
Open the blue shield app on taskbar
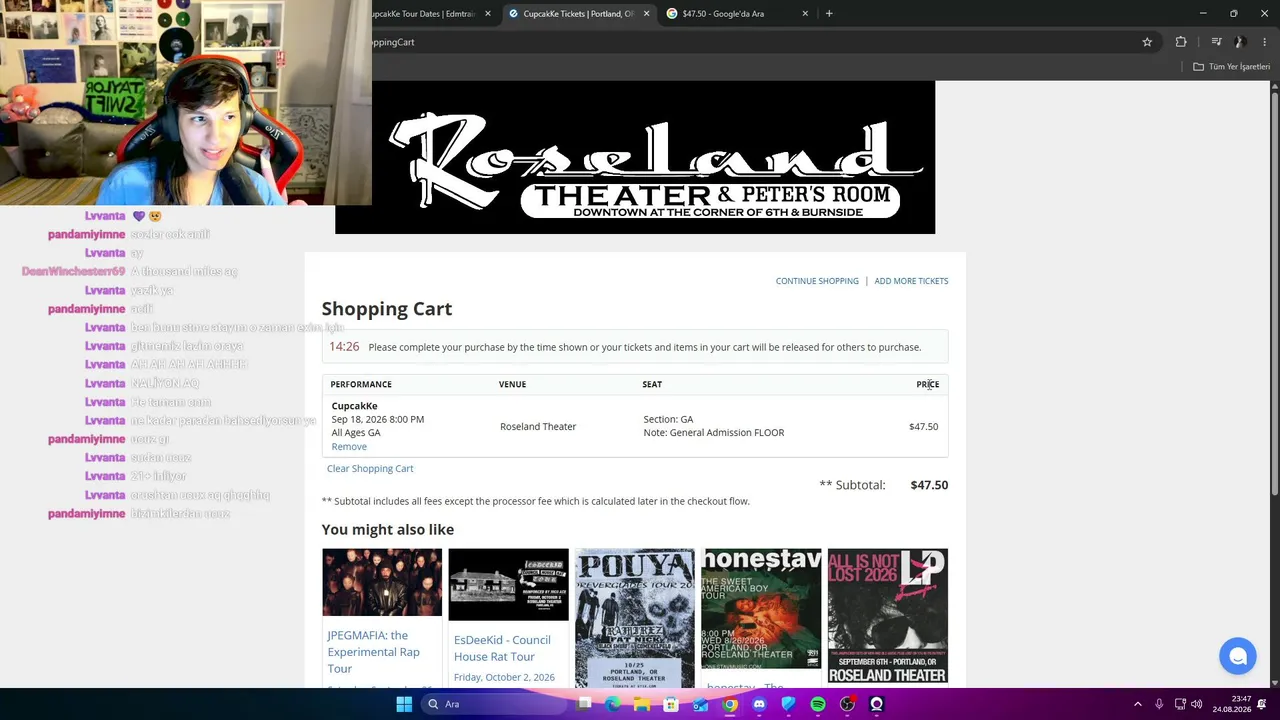(788, 704)
